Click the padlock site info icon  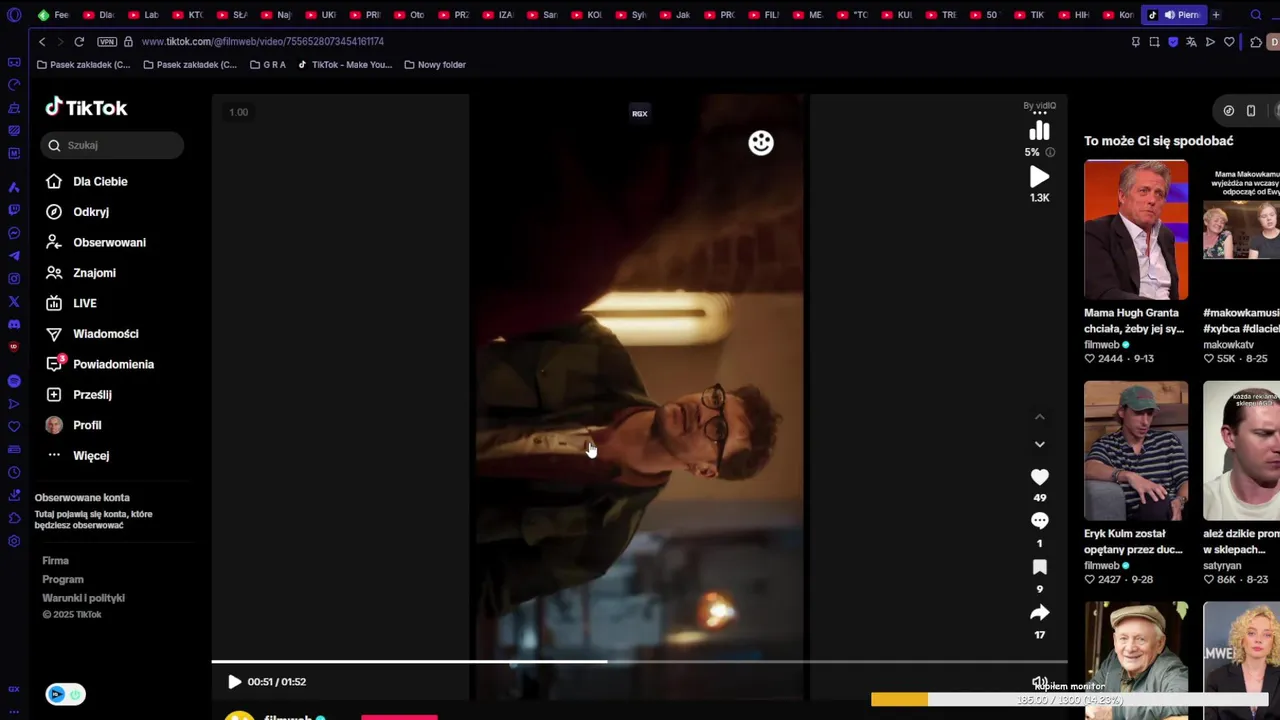click(x=128, y=42)
